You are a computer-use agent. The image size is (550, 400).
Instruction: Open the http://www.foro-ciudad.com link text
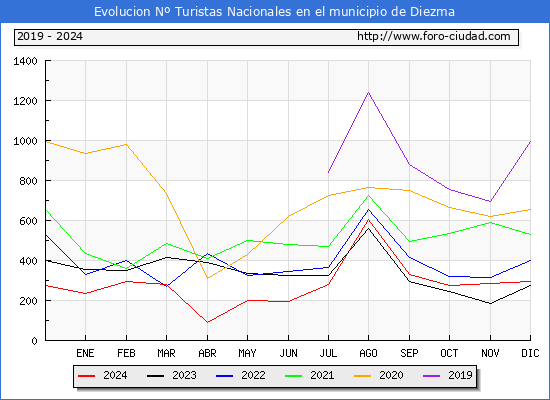[x=434, y=36]
